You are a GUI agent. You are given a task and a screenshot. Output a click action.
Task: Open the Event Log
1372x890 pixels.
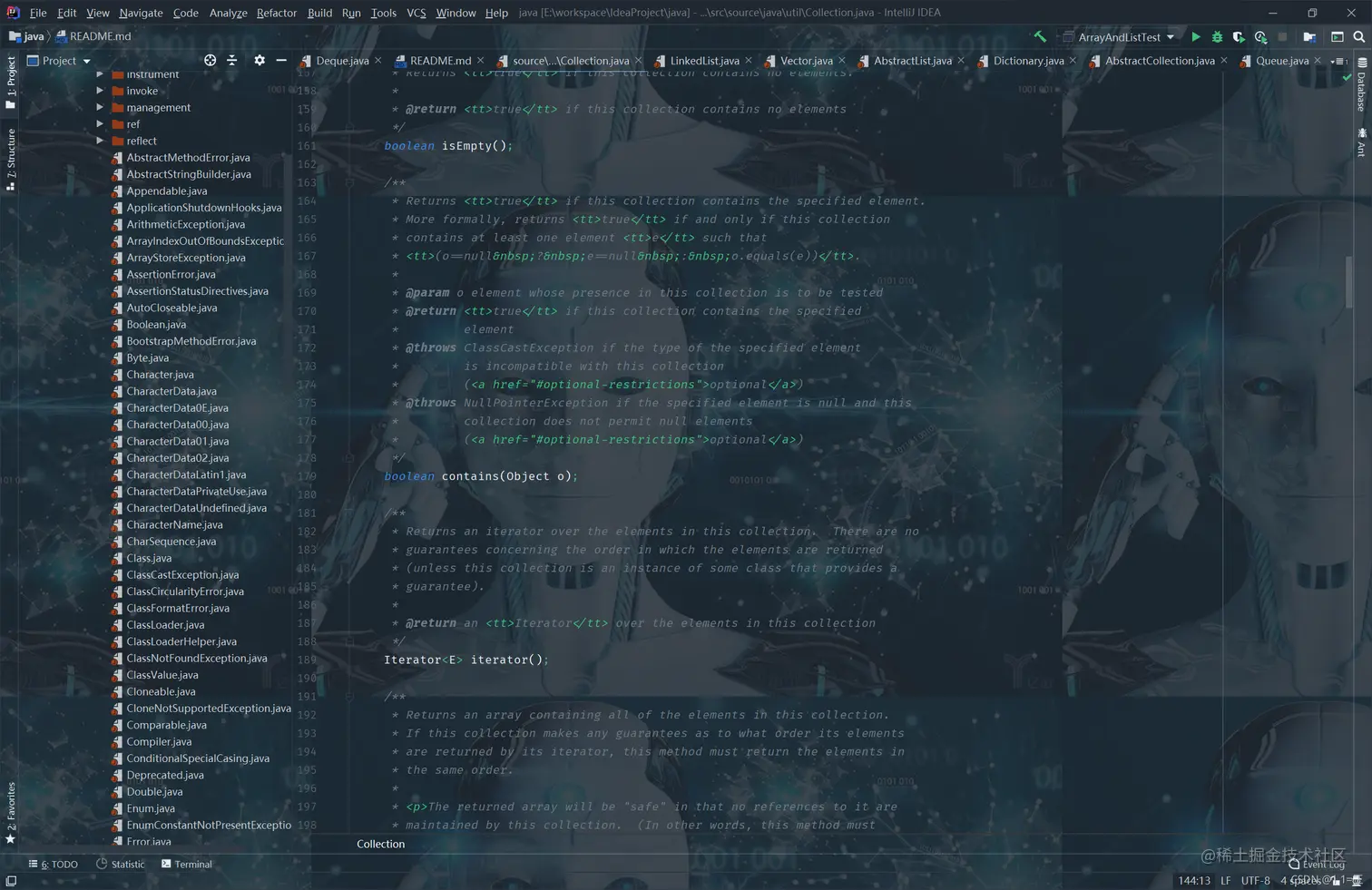coord(1317,864)
